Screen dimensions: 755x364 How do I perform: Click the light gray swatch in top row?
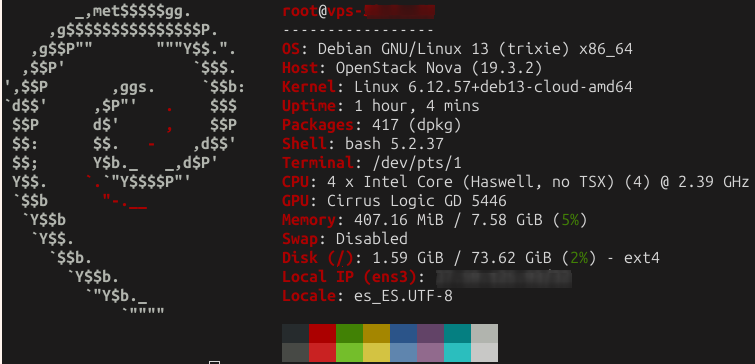[484, 333]
